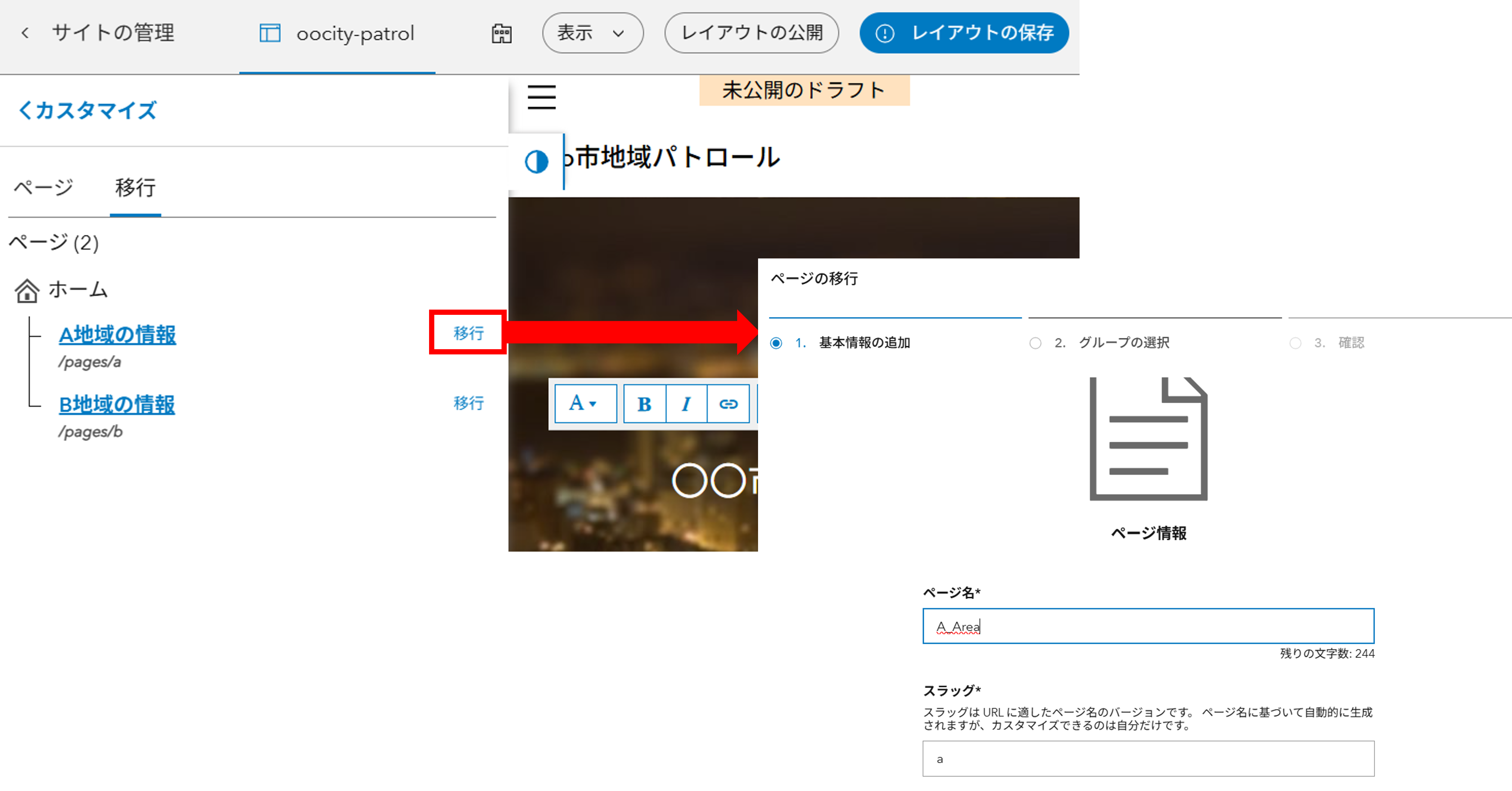The height and width of the screenshot is (791, 1512).
Task: Click the スラッグ input field
Action: 1148,759
